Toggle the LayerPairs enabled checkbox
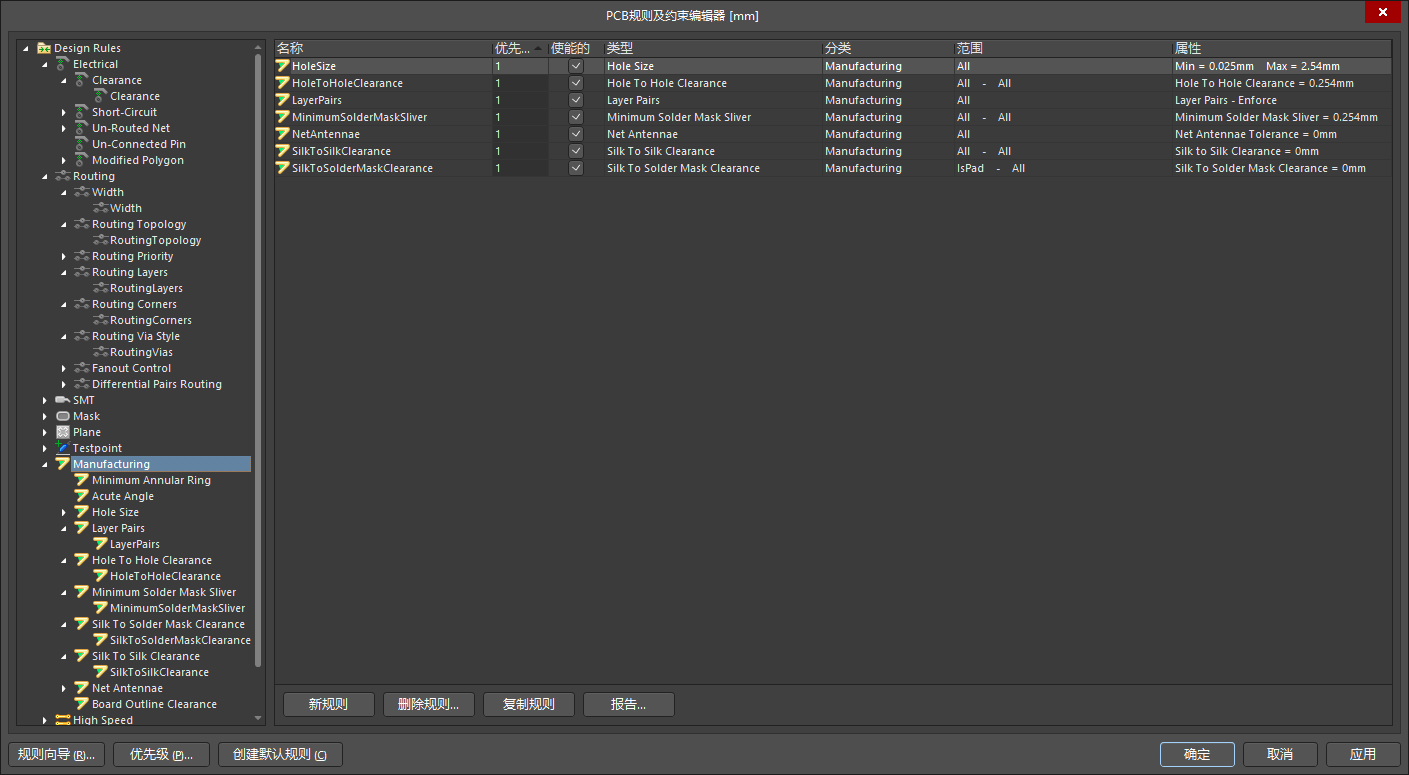 576,100
